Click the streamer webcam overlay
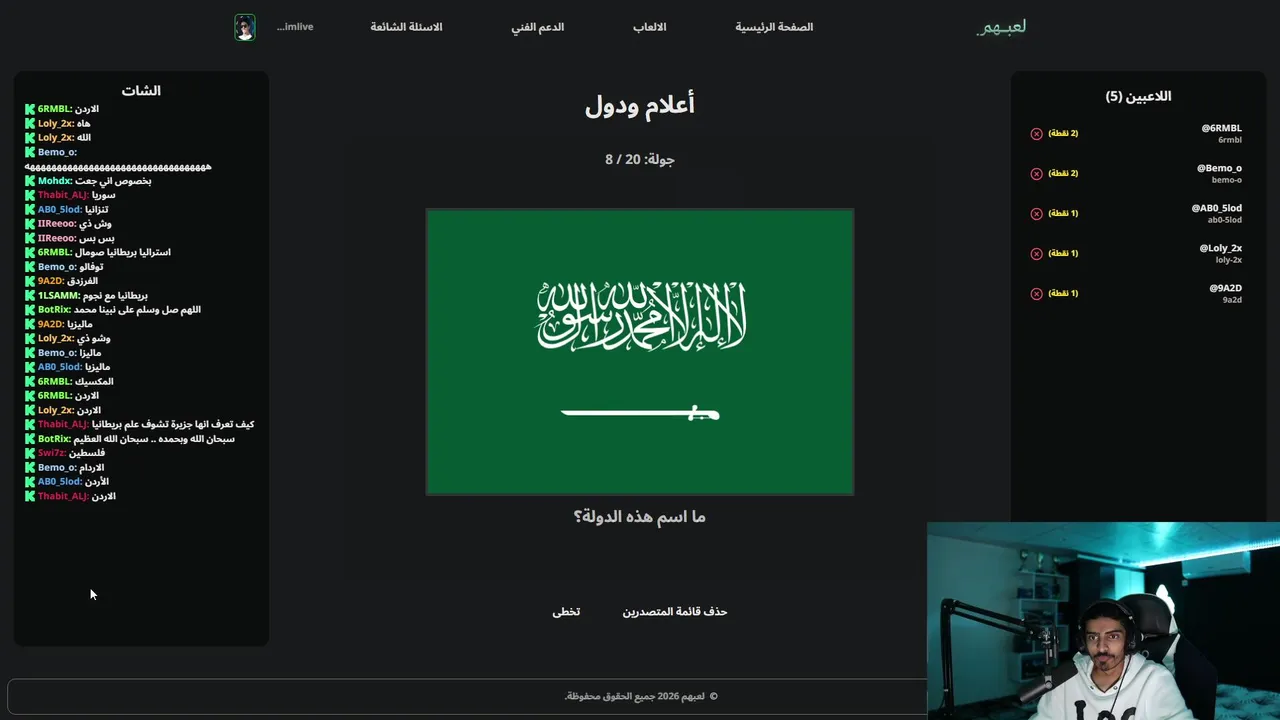This screenshot has width=1280, height=720. click(1103, 621)
